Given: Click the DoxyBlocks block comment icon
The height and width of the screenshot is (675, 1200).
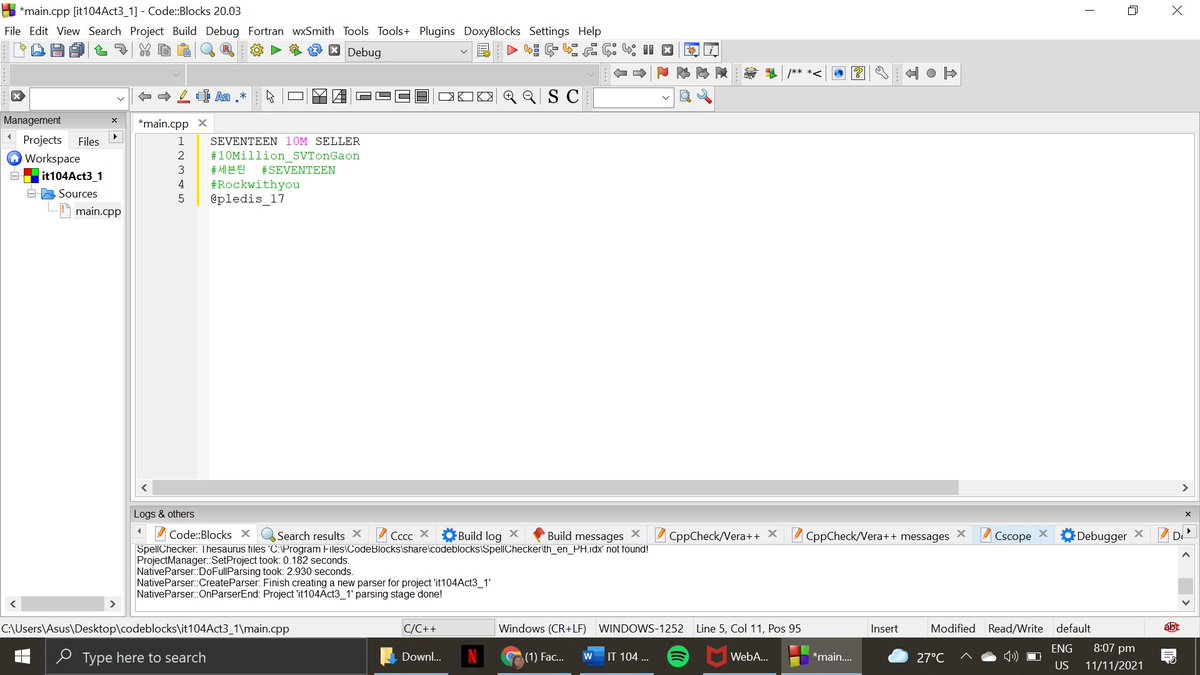Looking at the screenshot, I should click(796, 73).
